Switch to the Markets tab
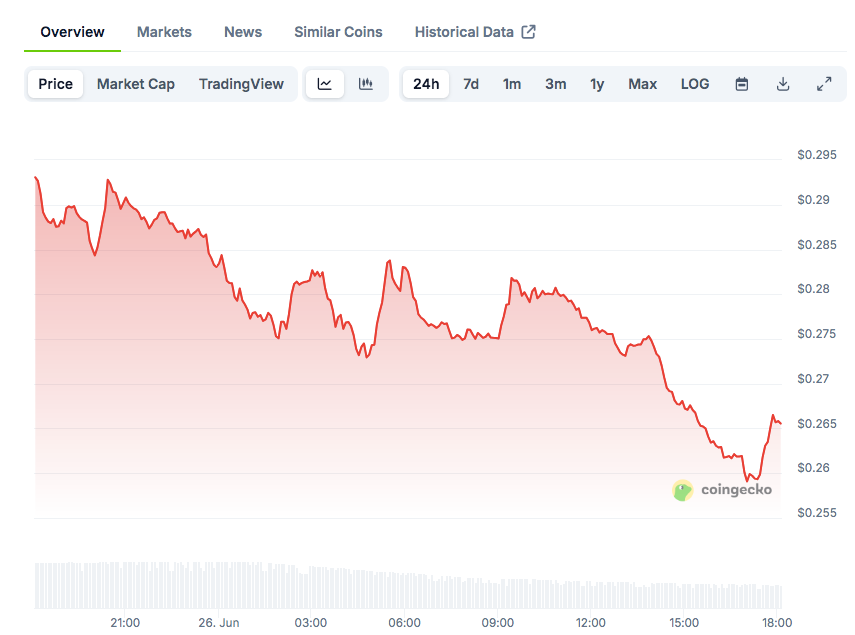This screenshot has width=855, height=635. point(164,32)
